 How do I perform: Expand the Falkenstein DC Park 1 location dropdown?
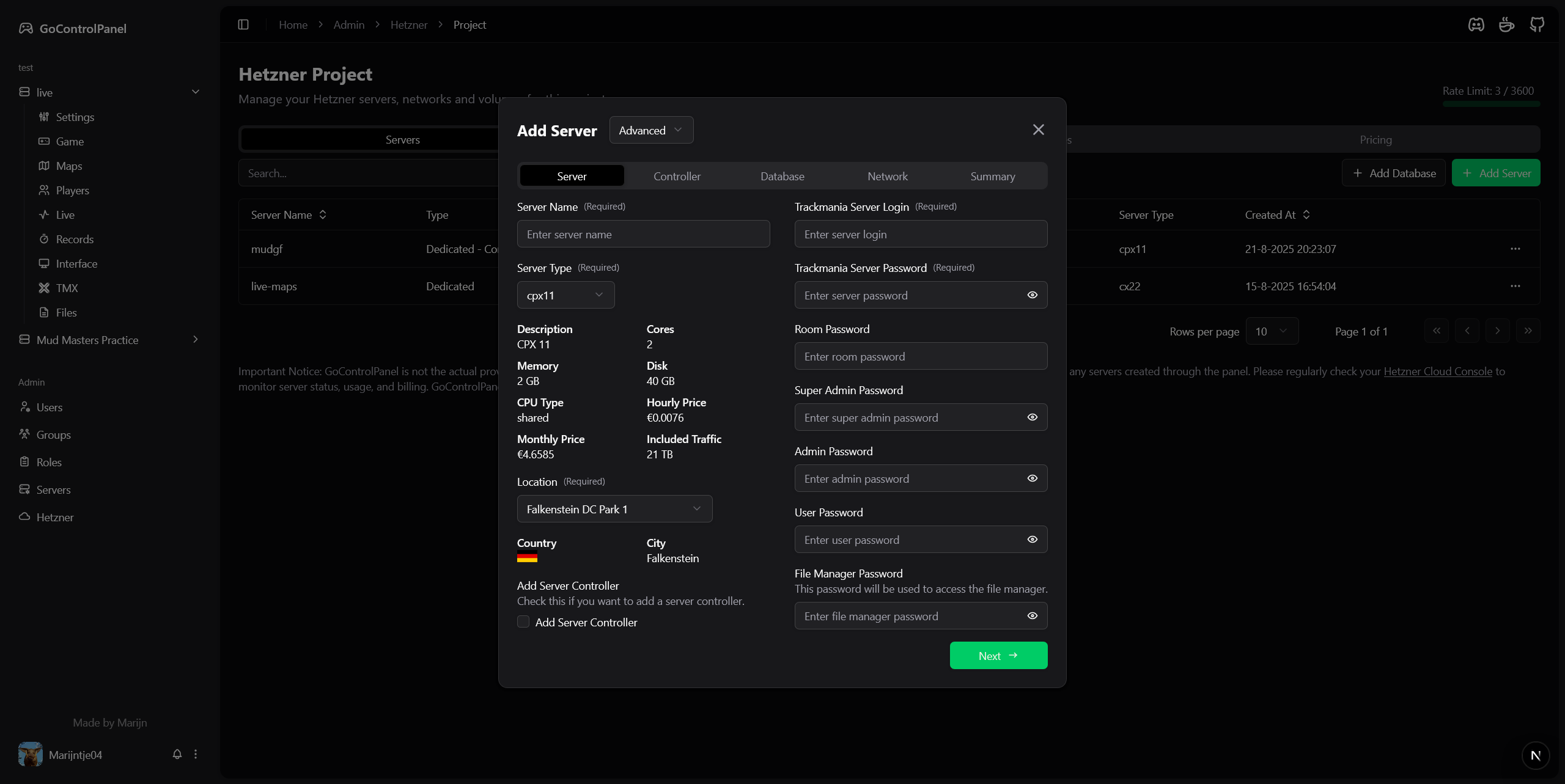pyautogui.click(x=614, y=509)
